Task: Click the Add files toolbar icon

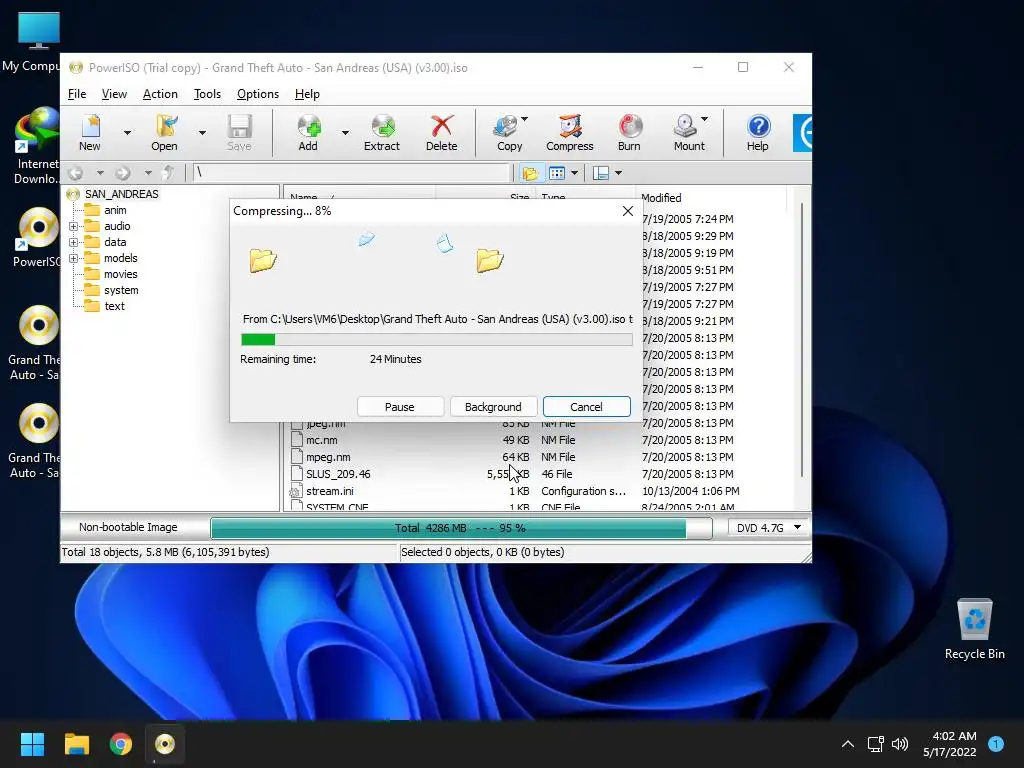Action: point(308,133)
